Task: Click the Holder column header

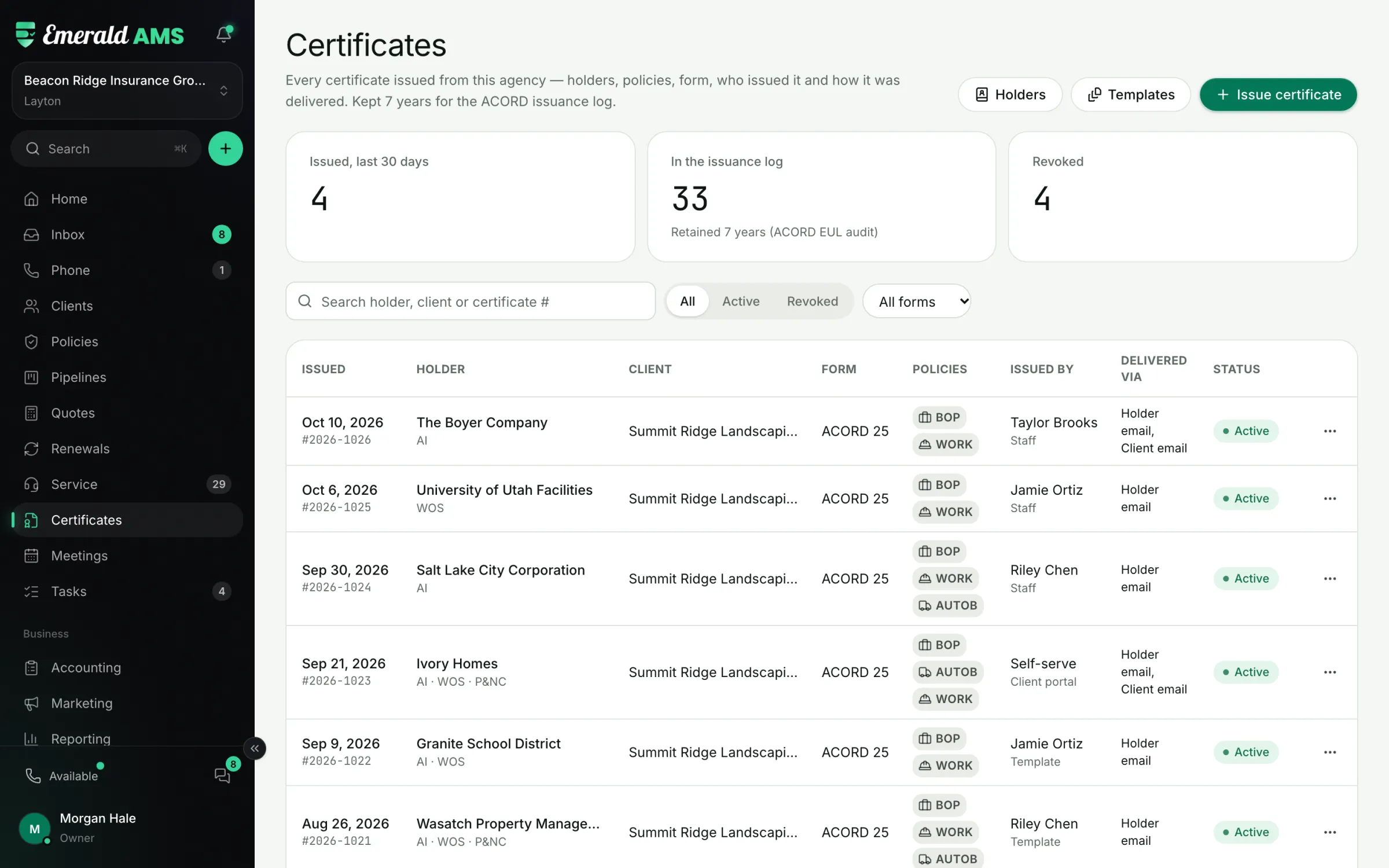Action: point(440,369)
